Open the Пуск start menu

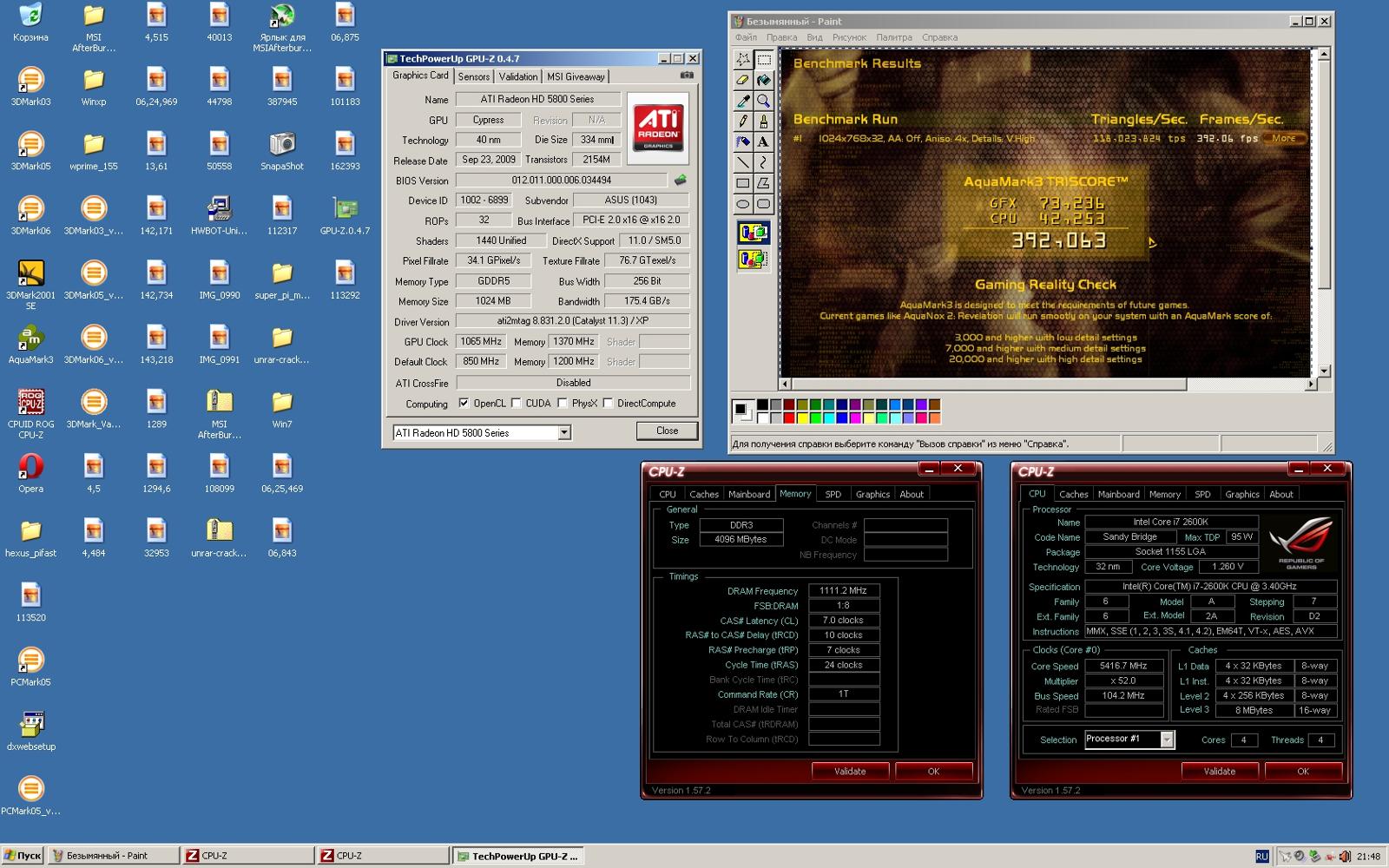[23, 856]
